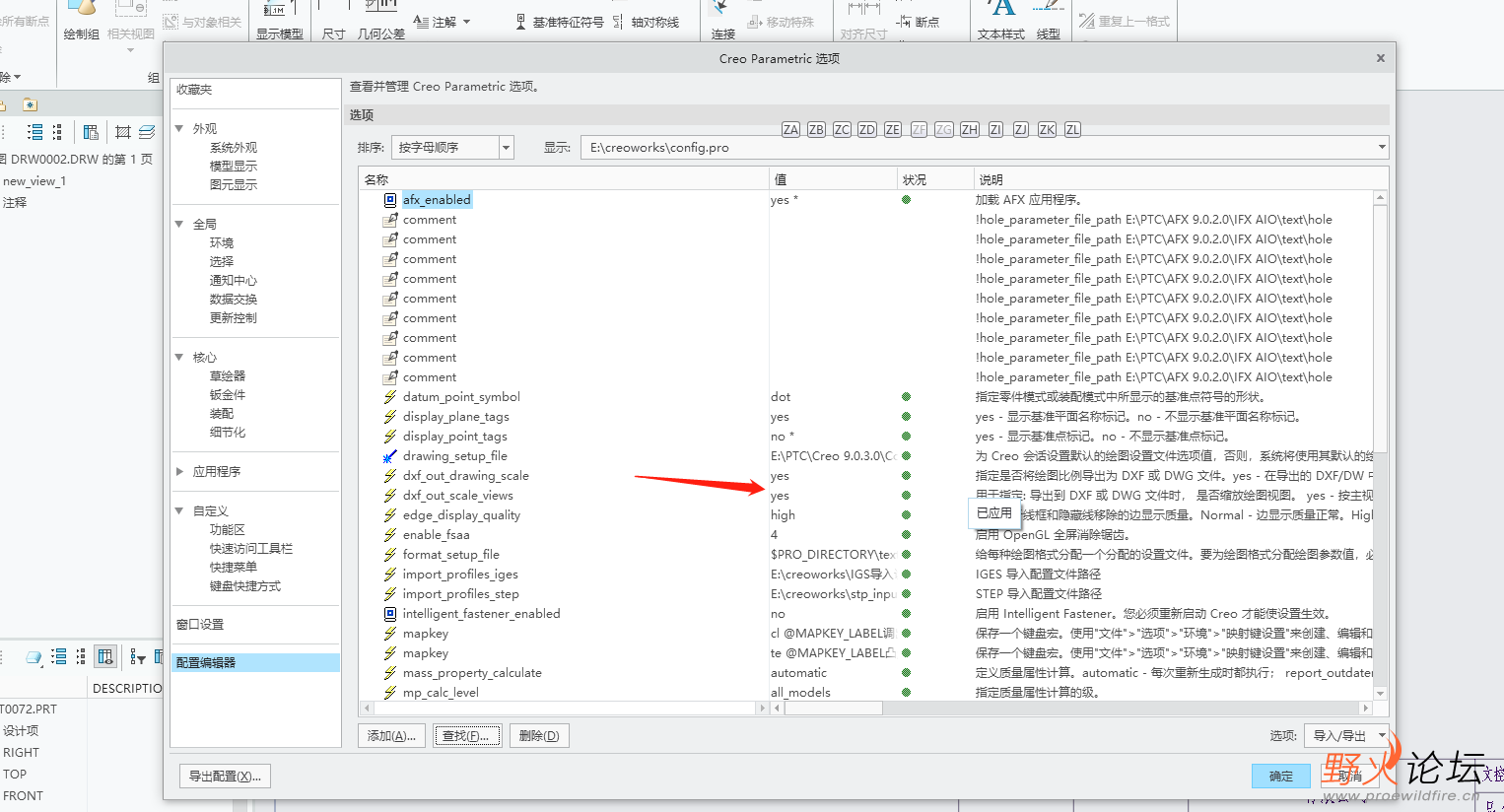Click the options list scroll-down arrow
The image size is (1504, 812).
[x=1380, y=694]
